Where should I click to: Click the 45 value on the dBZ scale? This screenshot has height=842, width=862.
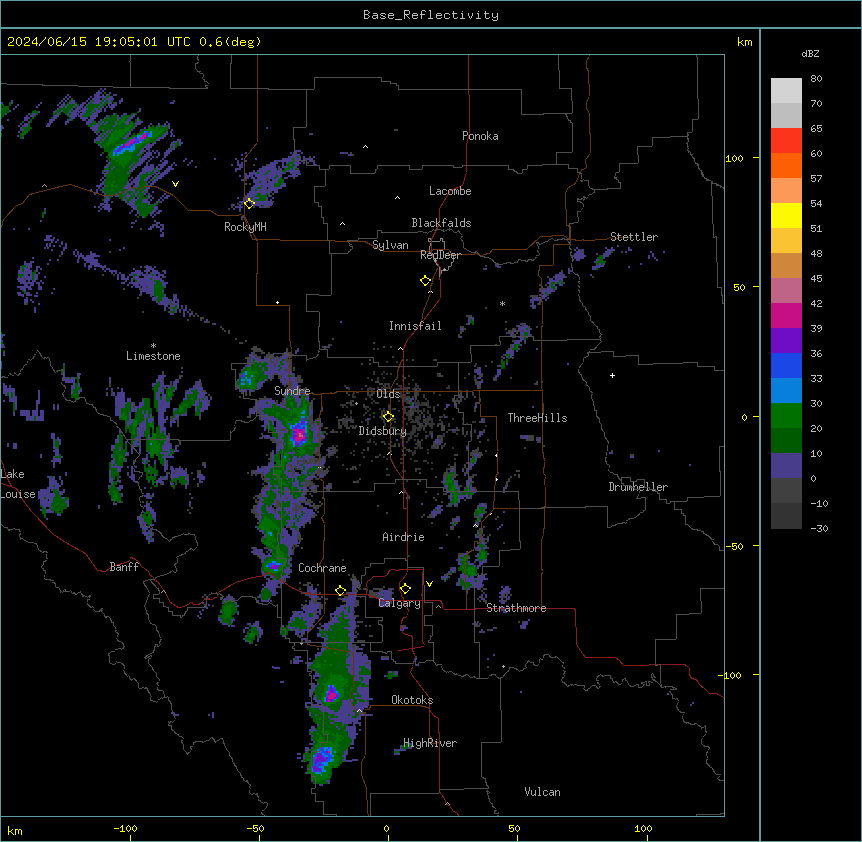(816, 279)
